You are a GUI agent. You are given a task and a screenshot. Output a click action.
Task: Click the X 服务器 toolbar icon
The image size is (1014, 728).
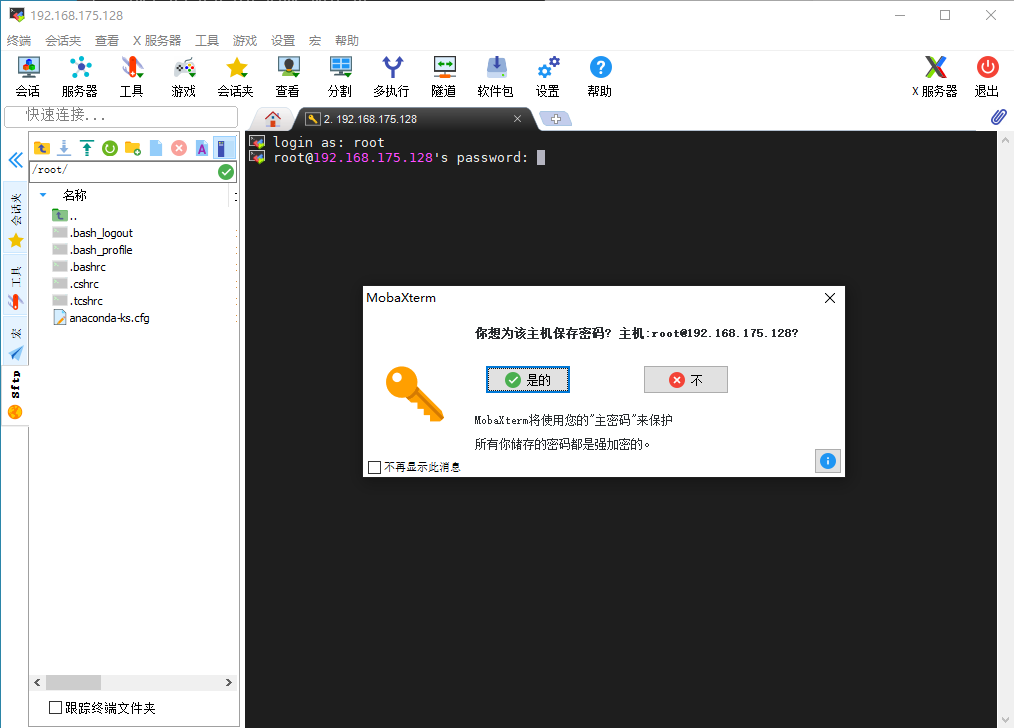pyautogui.click(x=934, y=76)
